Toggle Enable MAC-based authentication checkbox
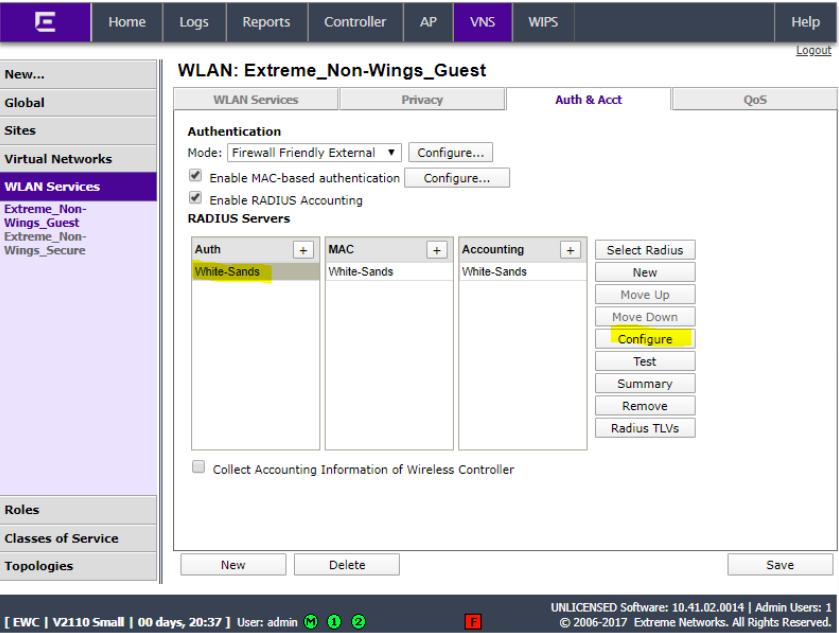Screen dimensions: 839x633 196,176
